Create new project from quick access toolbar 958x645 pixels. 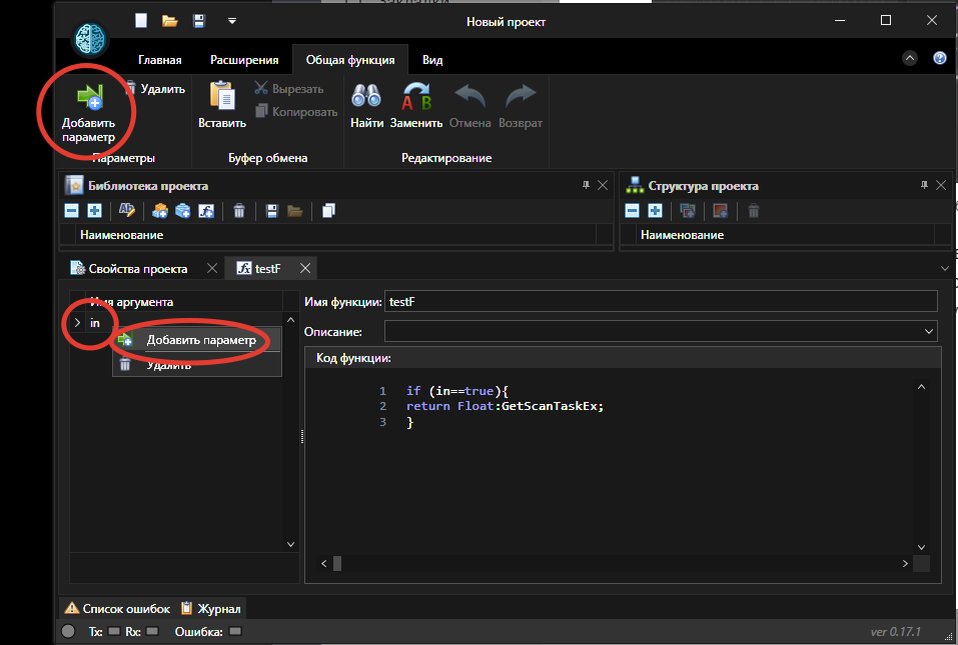point(141,21)
